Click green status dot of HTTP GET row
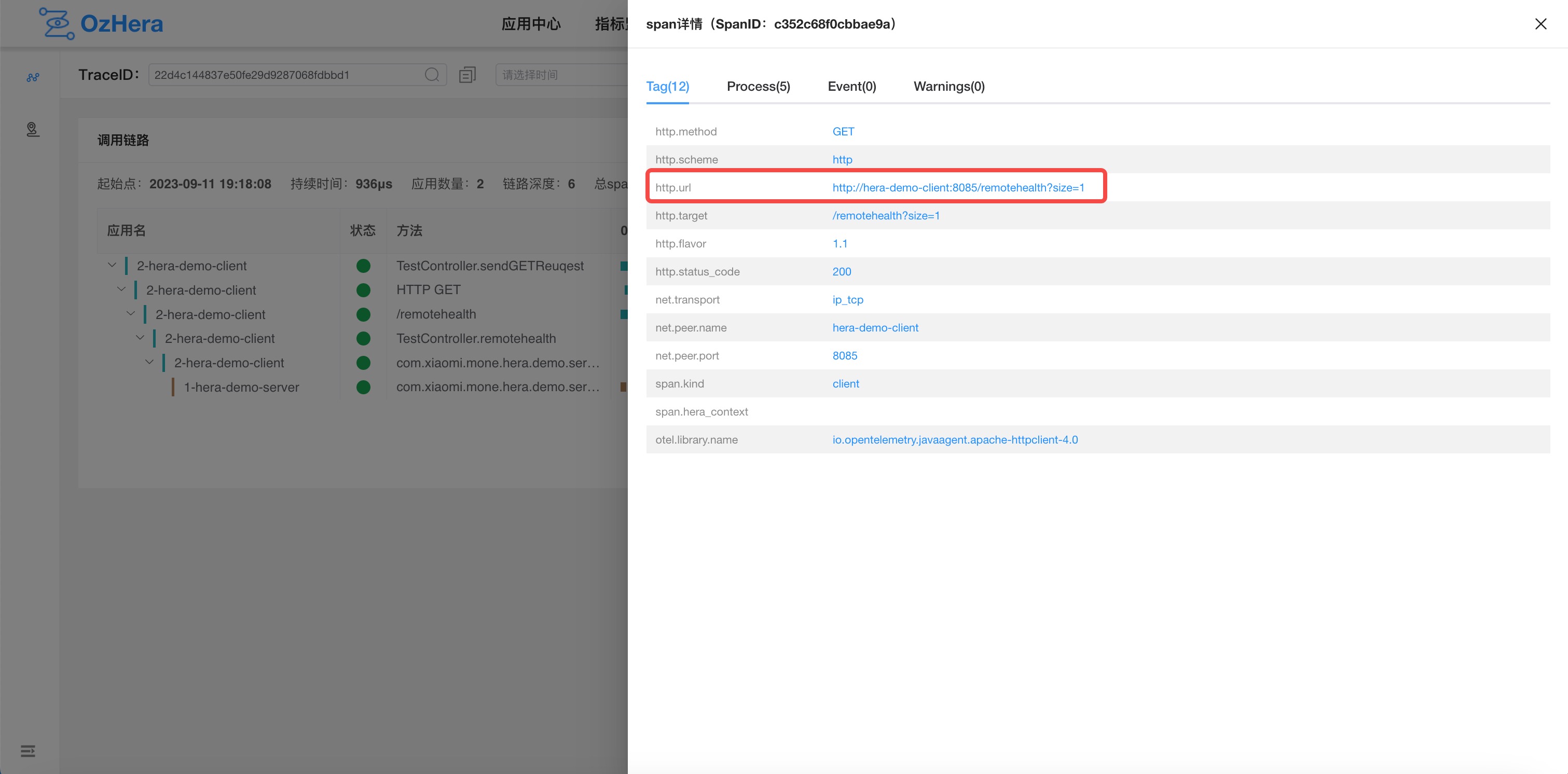 point(363,289)
